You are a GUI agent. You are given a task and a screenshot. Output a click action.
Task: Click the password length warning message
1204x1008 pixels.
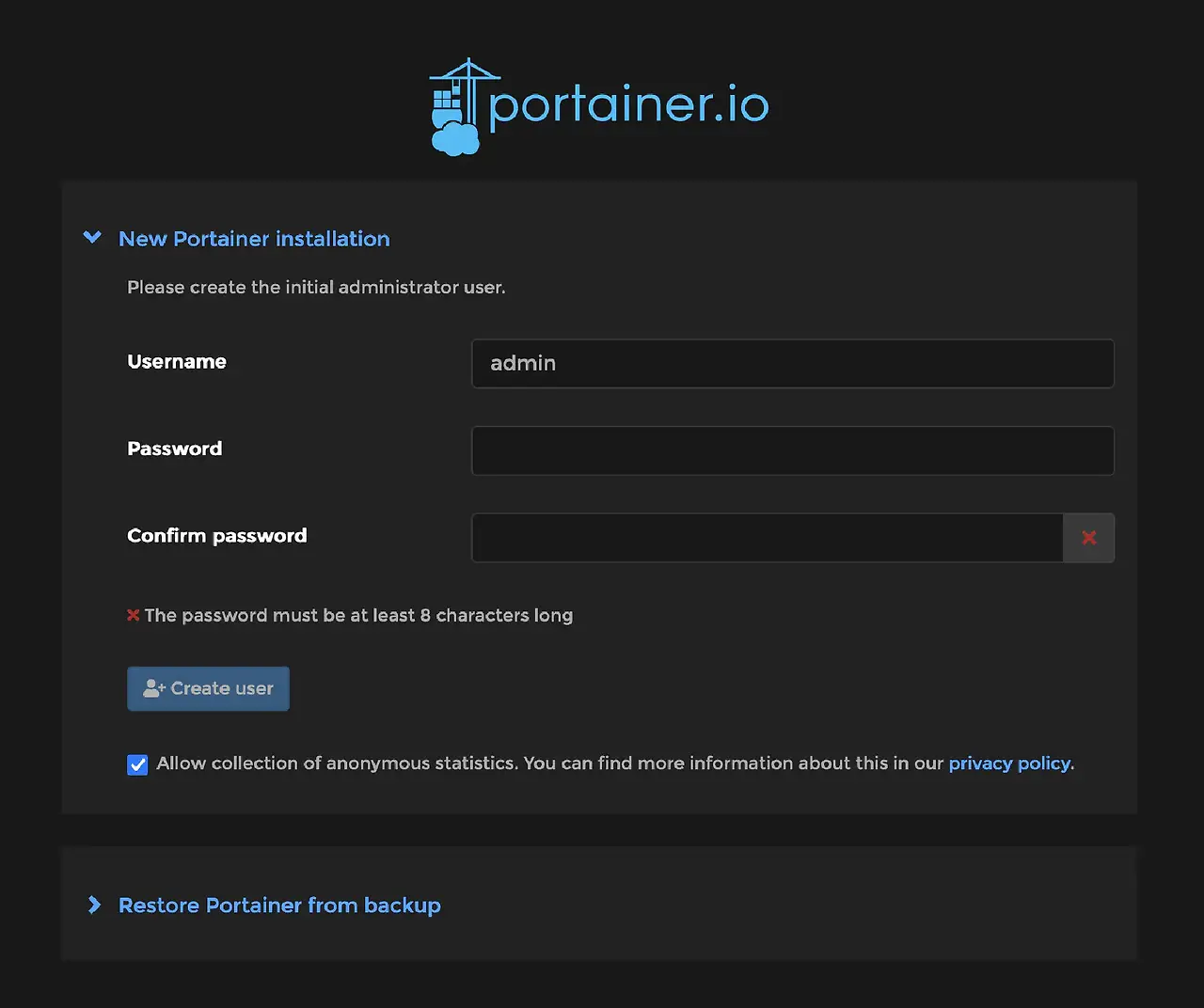point(358,616)
